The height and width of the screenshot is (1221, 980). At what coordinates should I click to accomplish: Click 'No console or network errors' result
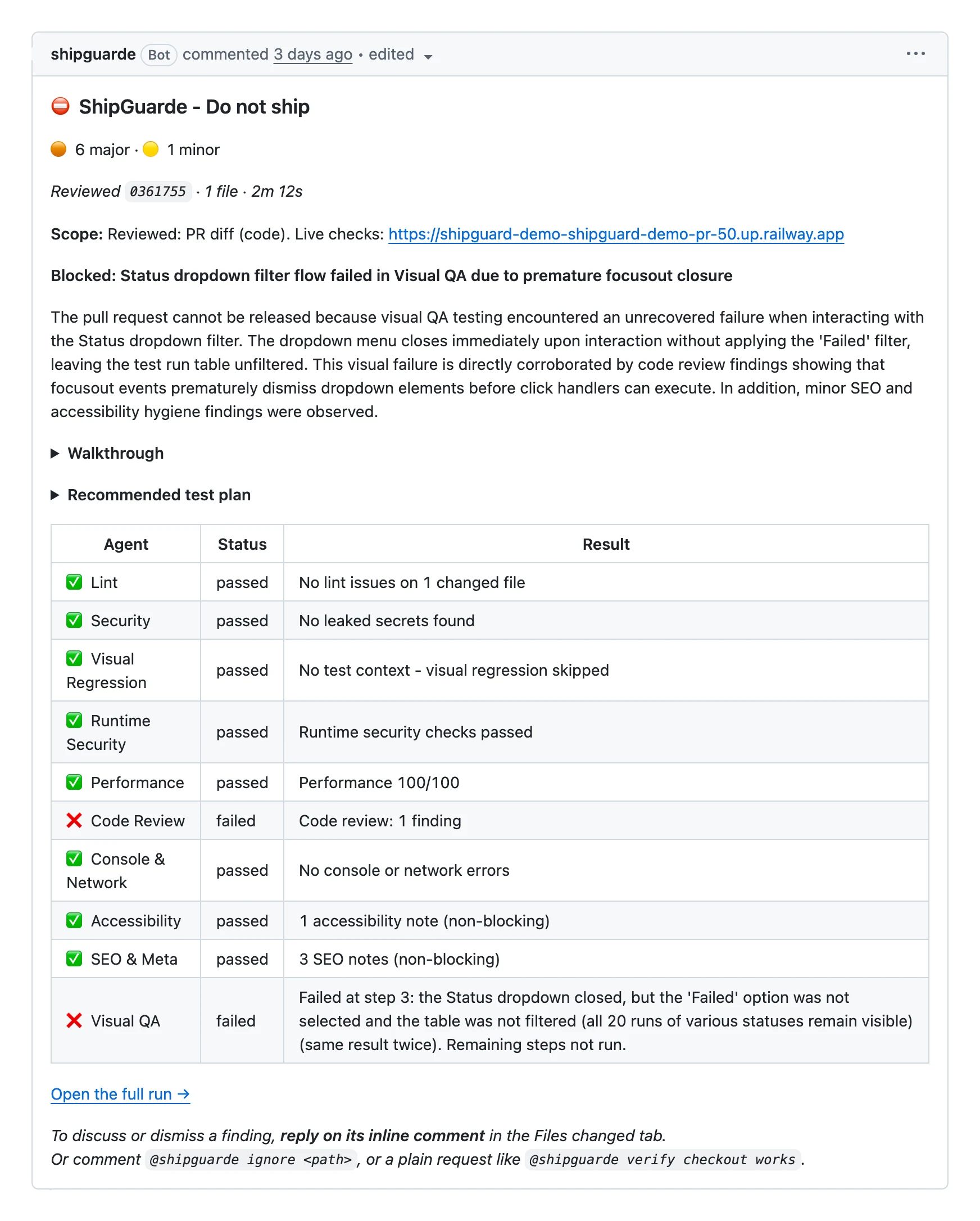404,870
